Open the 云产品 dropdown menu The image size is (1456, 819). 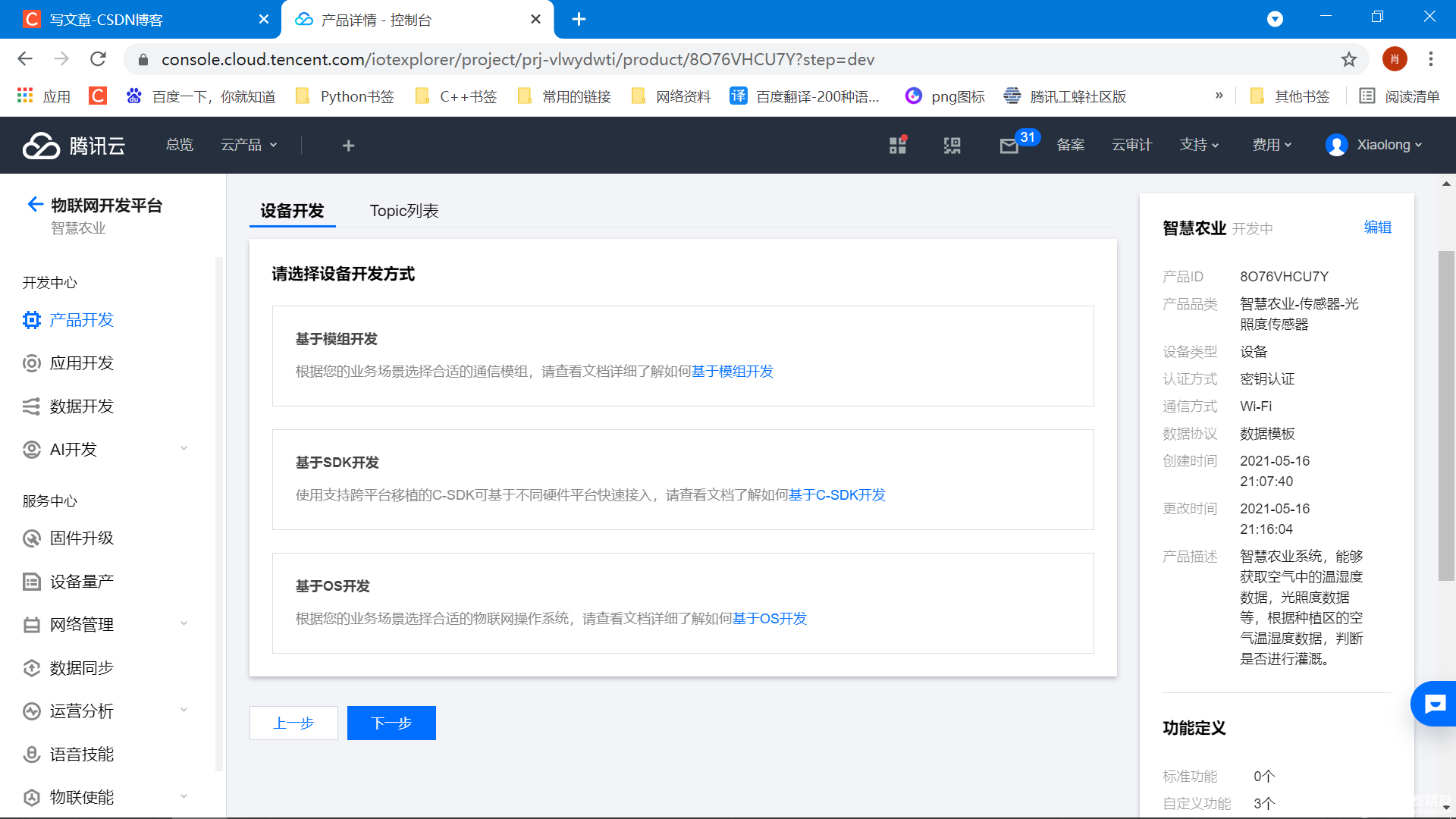click(249, 145)
